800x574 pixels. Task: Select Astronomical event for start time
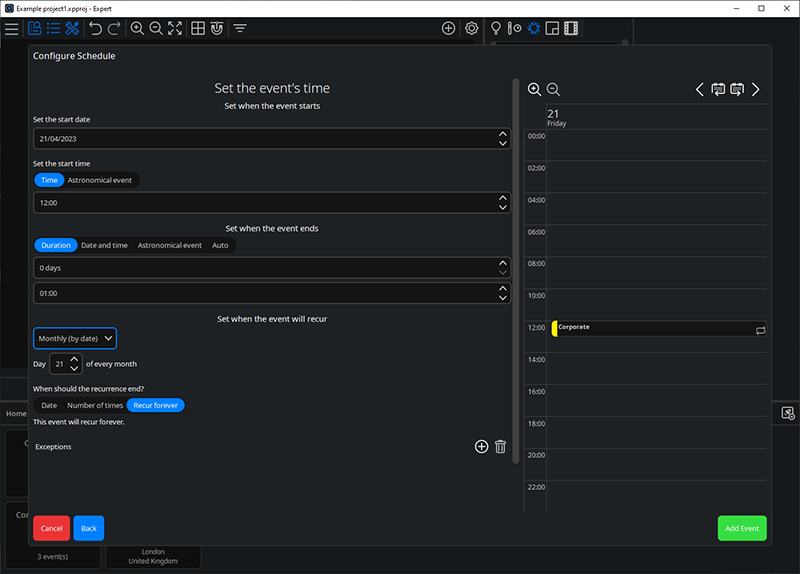[101, 180]
